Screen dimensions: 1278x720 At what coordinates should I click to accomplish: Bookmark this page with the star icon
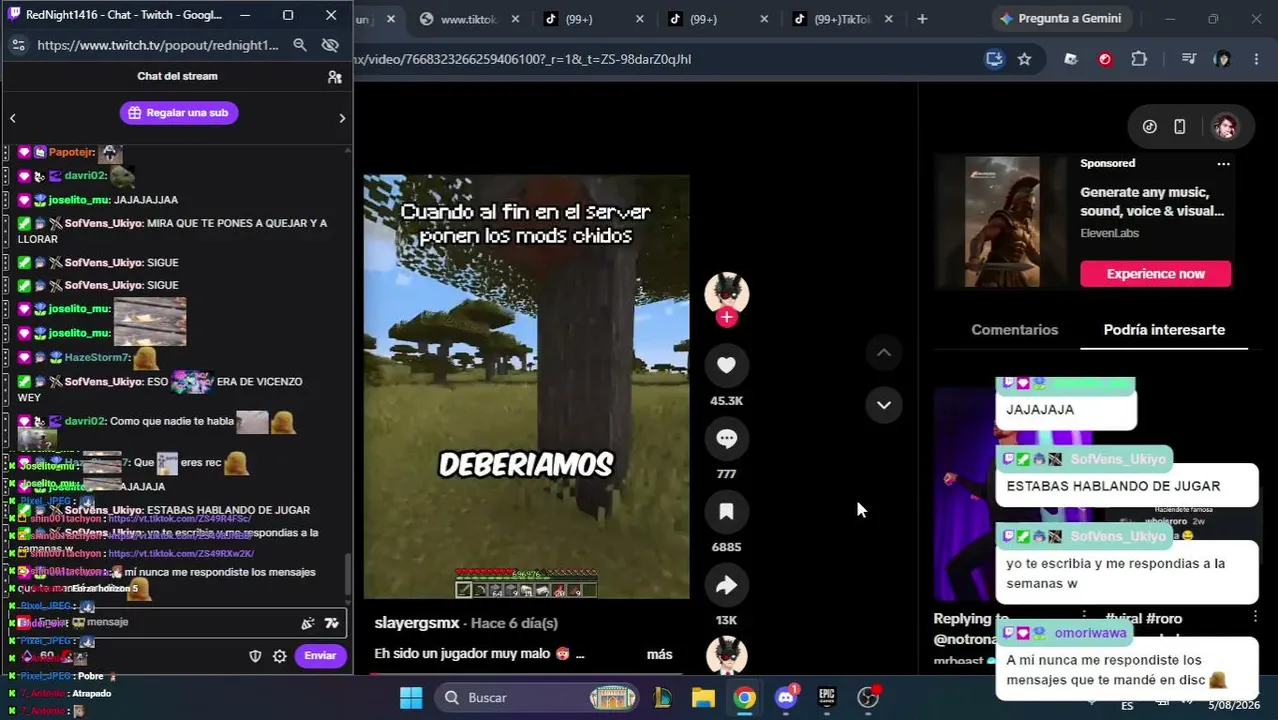pos(1024,59)
